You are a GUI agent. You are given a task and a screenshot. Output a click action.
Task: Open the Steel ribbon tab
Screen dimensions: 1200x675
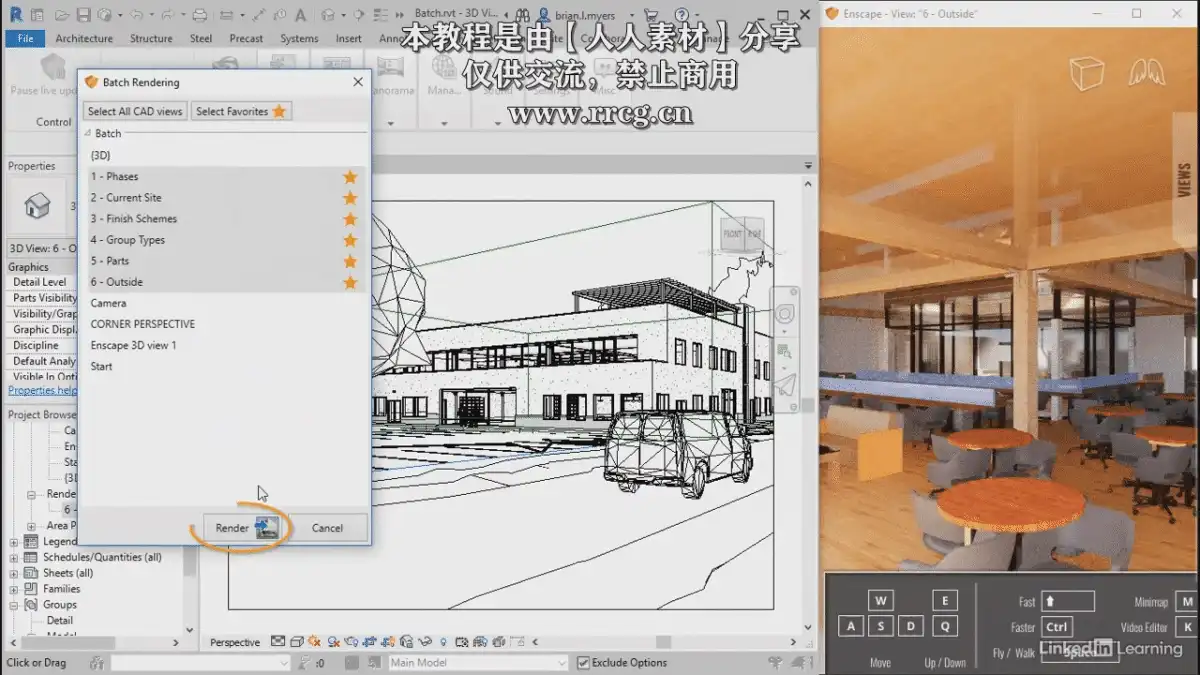pyautogui.click(x=201, y=39)
